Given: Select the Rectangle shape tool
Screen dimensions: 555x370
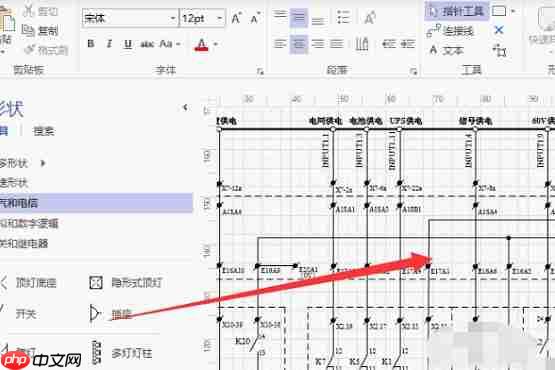Looking at the screenshot, I should click(x=499, y=11).
